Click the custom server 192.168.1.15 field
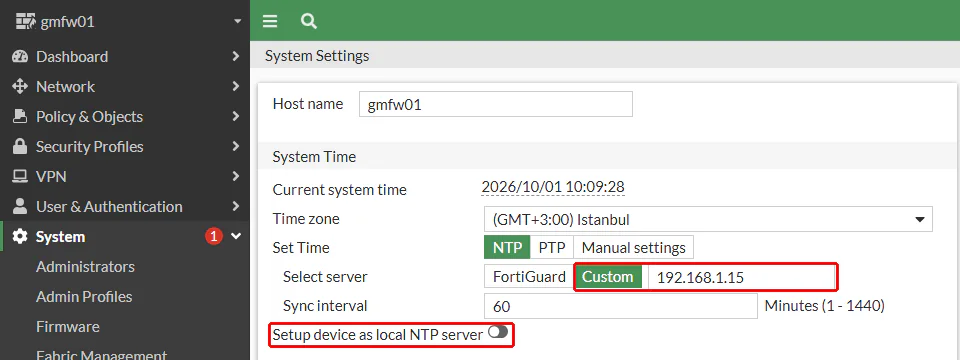 [741, 277]
